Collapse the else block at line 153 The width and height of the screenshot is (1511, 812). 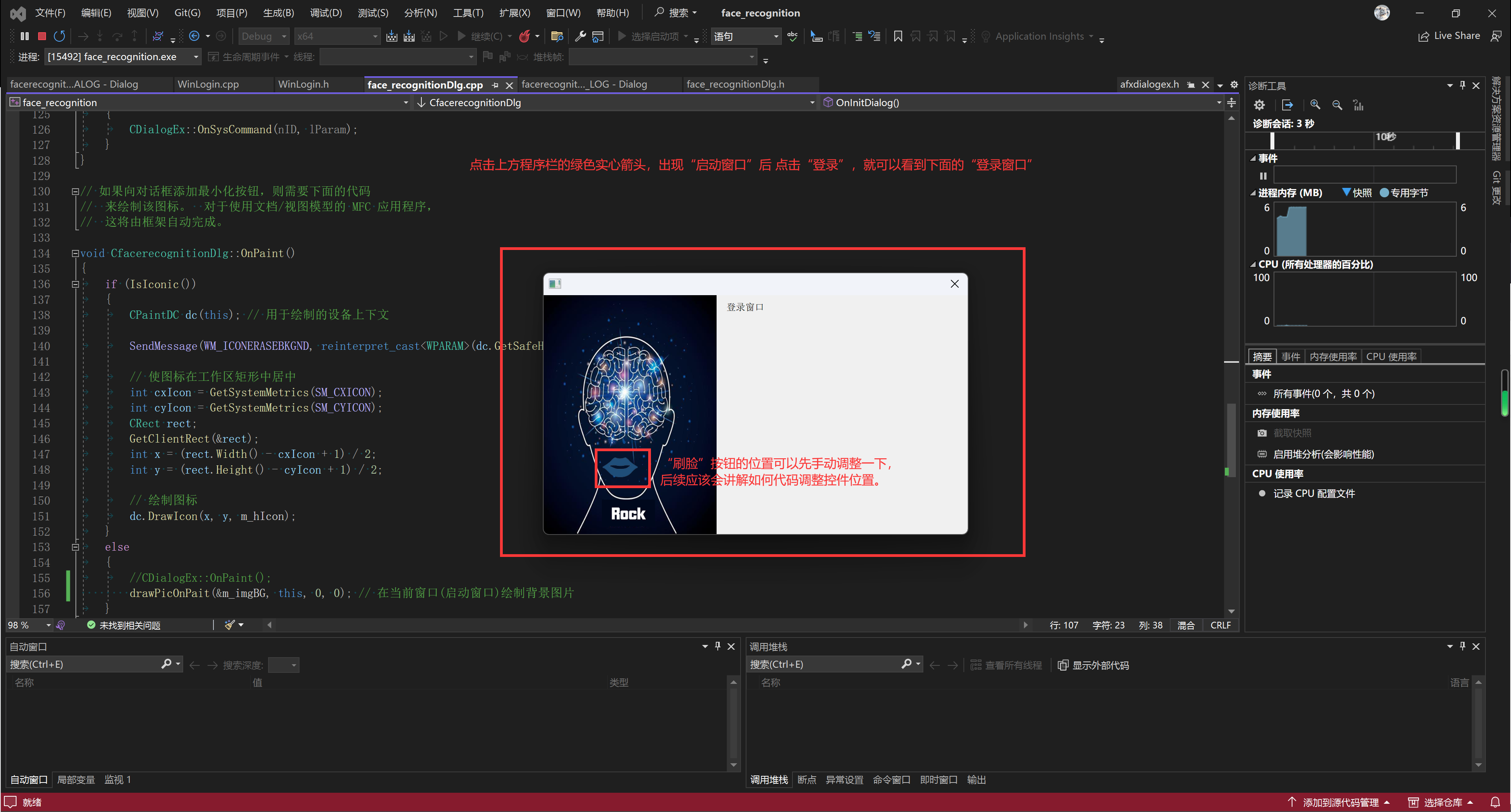click(75, 547)
